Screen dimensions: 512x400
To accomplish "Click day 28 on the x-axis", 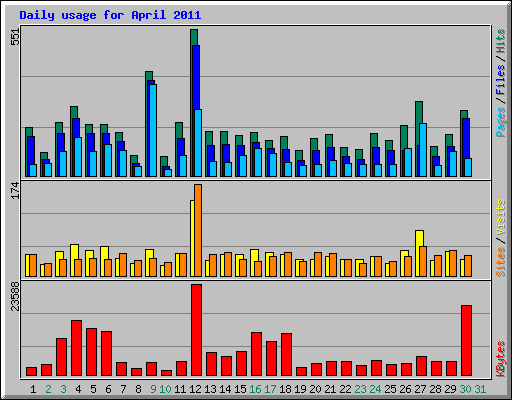I will (x=435, y=389).
